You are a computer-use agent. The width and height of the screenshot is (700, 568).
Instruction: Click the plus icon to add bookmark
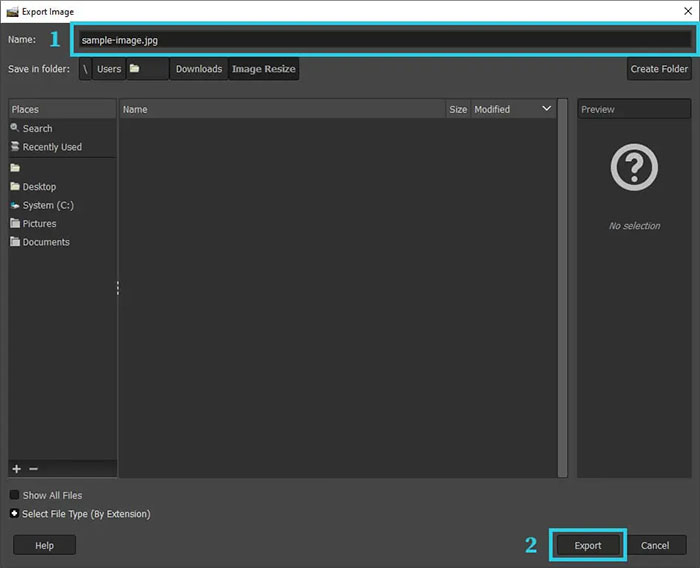[x=16, y=469]
